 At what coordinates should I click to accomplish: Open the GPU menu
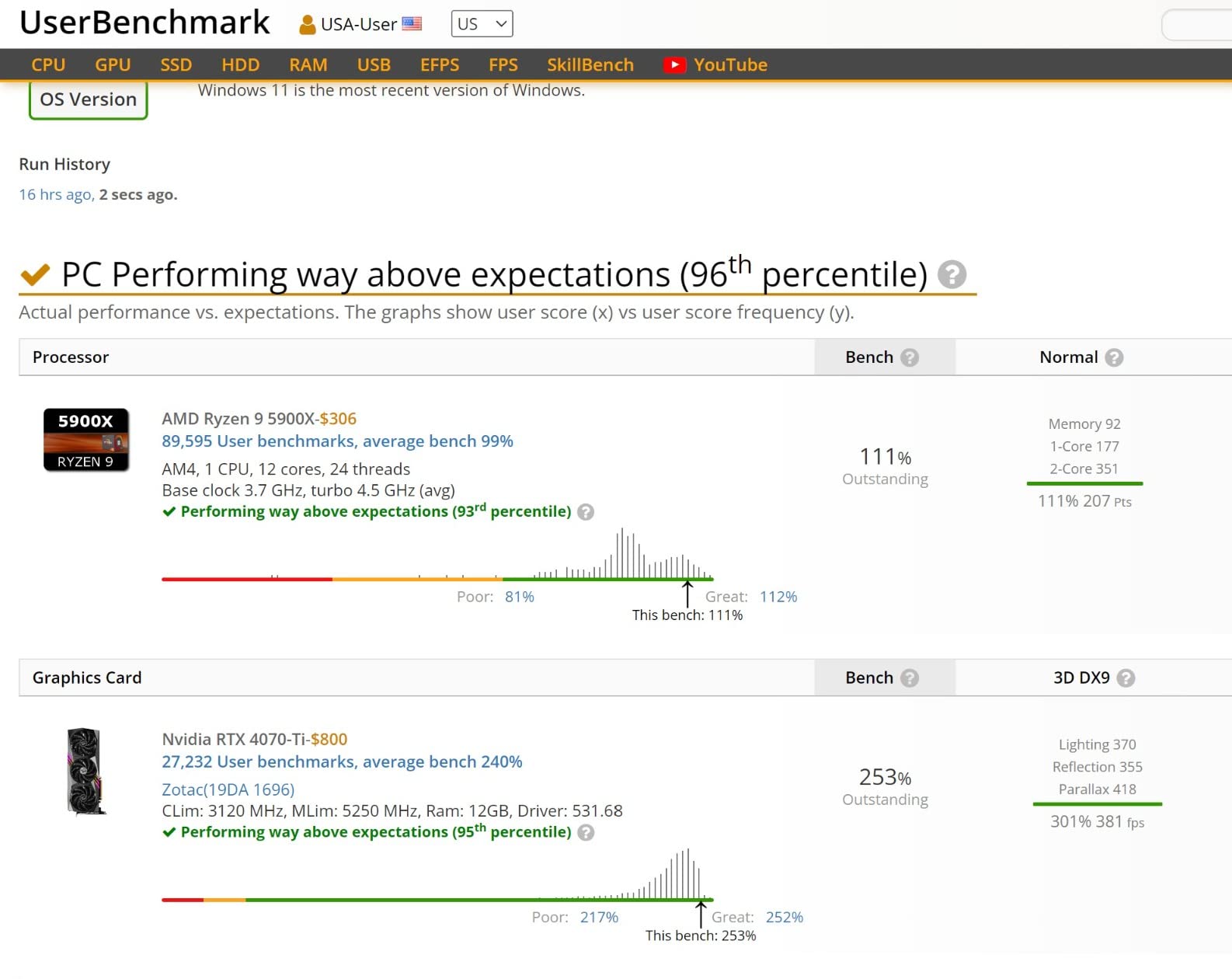pyautogui.click(x=113, y=65)
